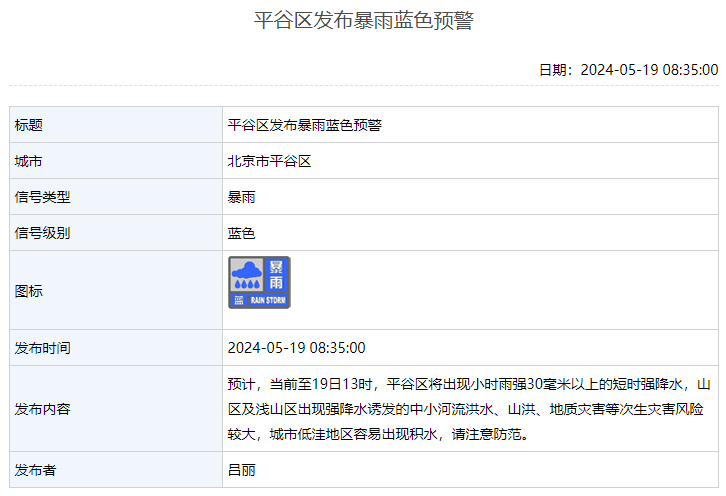The height and width of the screenshot is (496, 726).
Task: Click the 暴雨 value in signal type row
Action: tap(242, 197)
